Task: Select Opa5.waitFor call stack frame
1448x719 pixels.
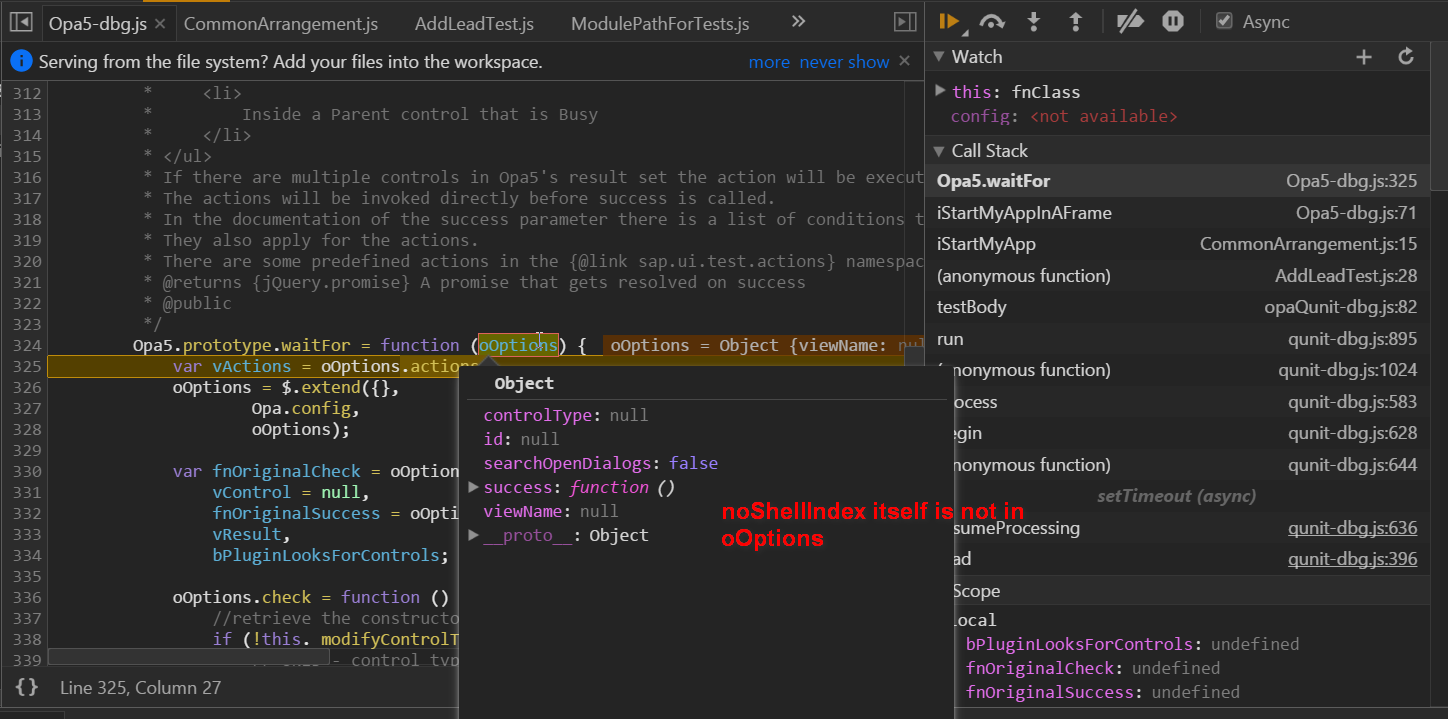Action: (1177, 181)
